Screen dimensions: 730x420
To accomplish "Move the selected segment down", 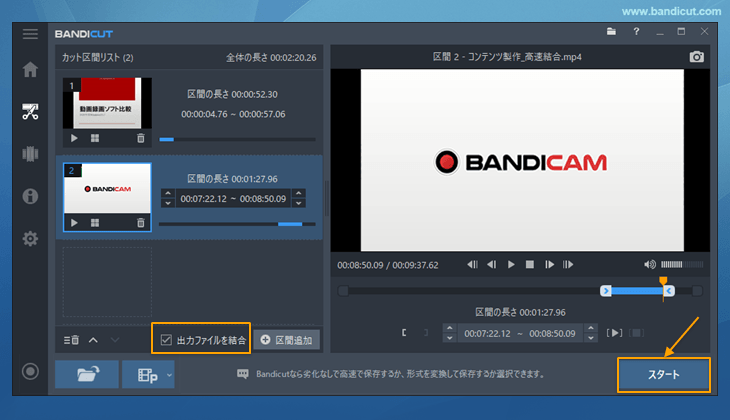I will [x=115, y=340].
